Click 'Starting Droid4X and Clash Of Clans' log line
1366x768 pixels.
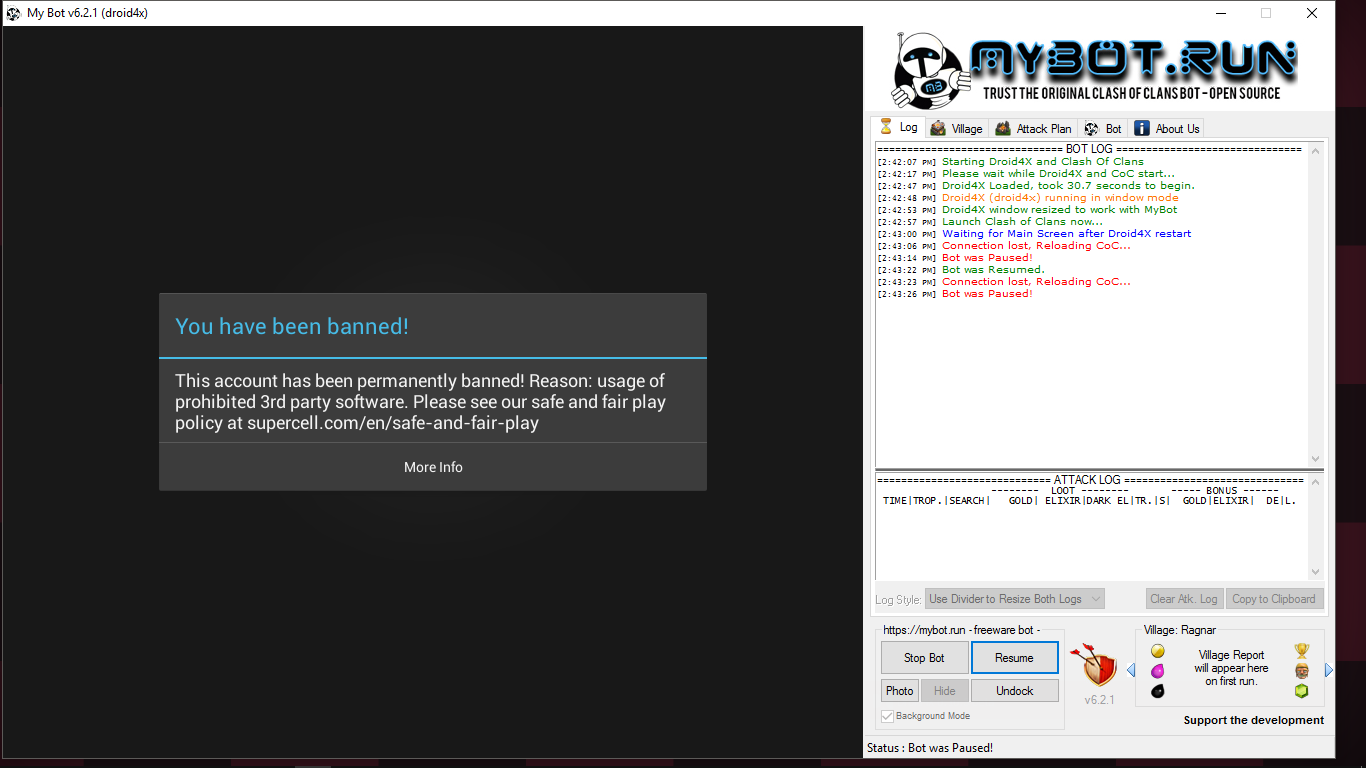[x=1042, y=161]
